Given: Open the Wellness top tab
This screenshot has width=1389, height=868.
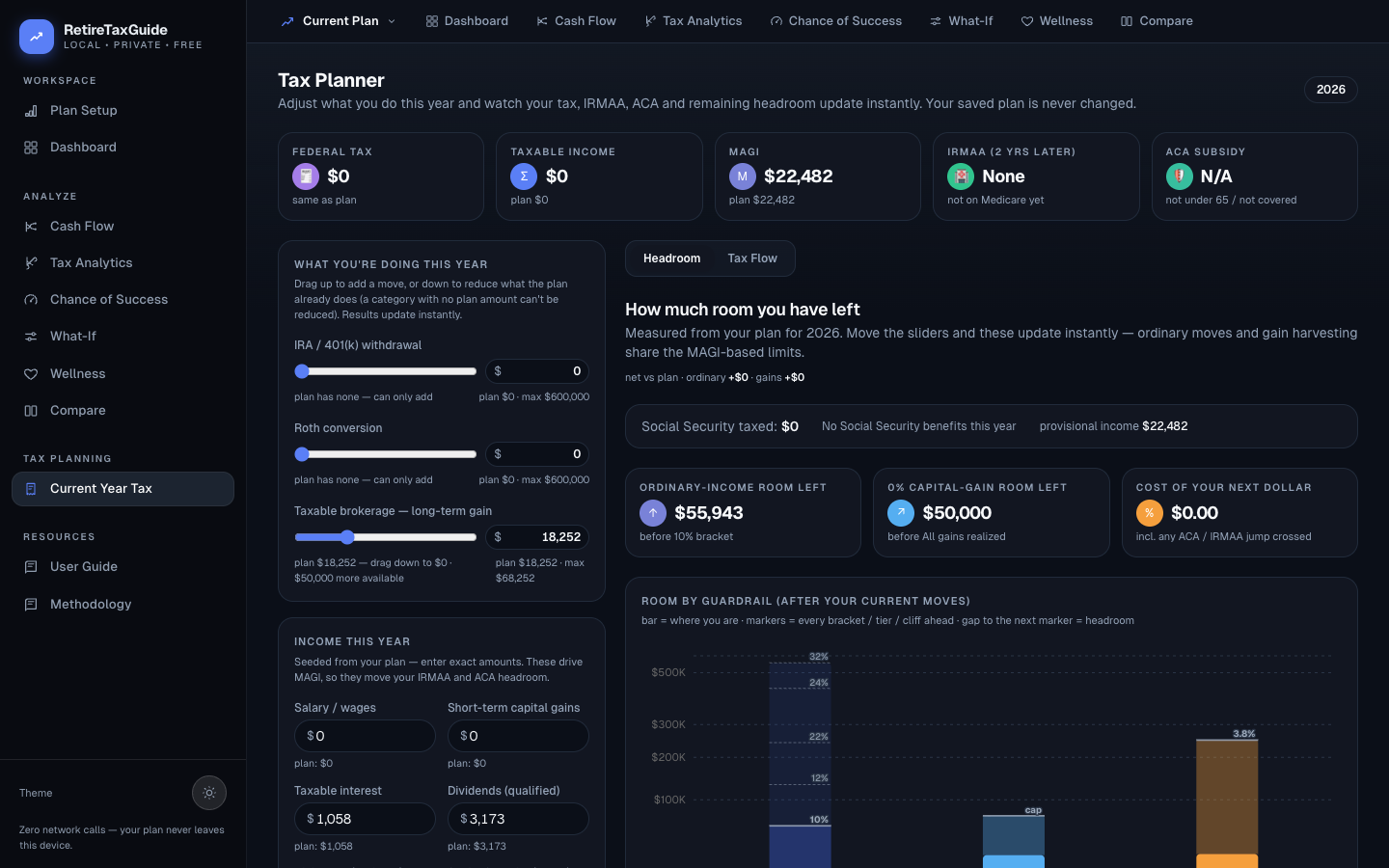Looking at the screenshot, I should click(x=1057, y=20).
